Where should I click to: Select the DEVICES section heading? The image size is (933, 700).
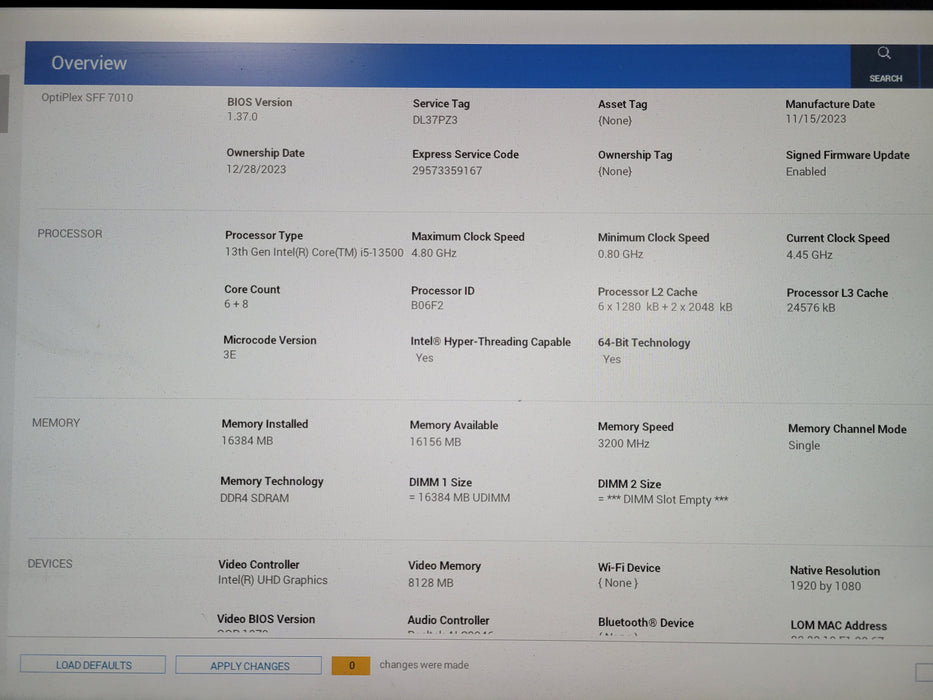pyautogui.click(x=50, y=564)
